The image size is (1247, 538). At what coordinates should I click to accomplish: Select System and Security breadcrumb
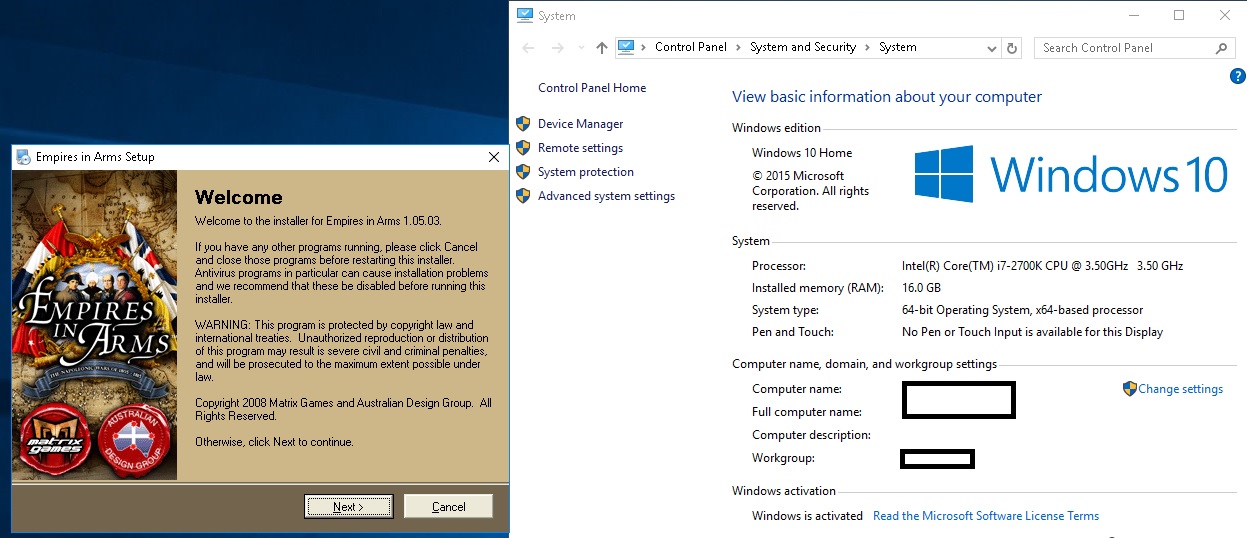[803, 47]
